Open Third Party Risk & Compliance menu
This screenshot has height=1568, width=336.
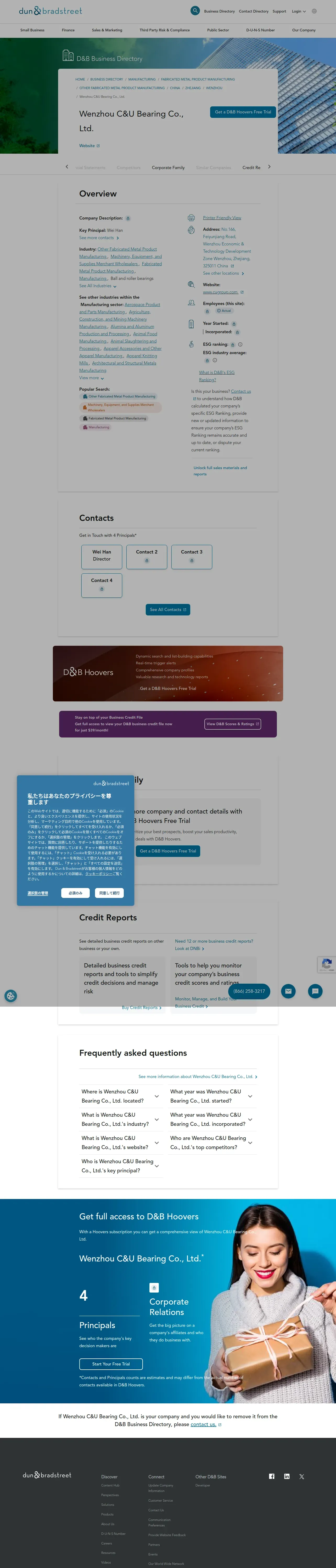(x=165, y=30)
